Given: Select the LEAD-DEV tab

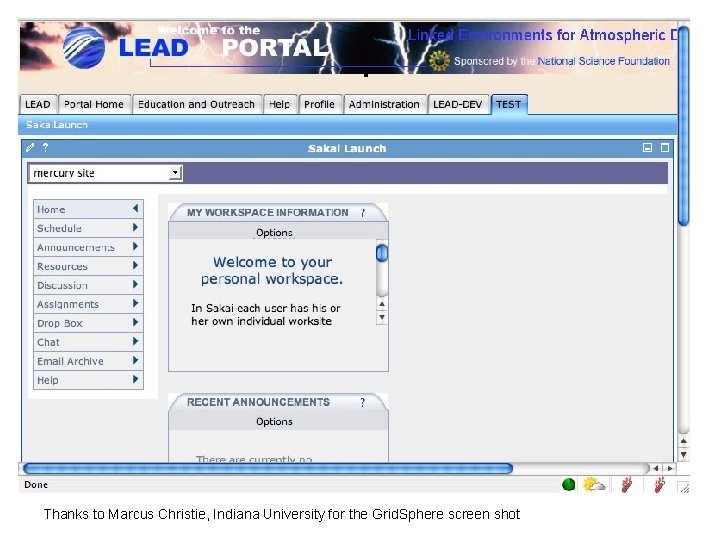Looking at the screenshot, I should (458, 104).
